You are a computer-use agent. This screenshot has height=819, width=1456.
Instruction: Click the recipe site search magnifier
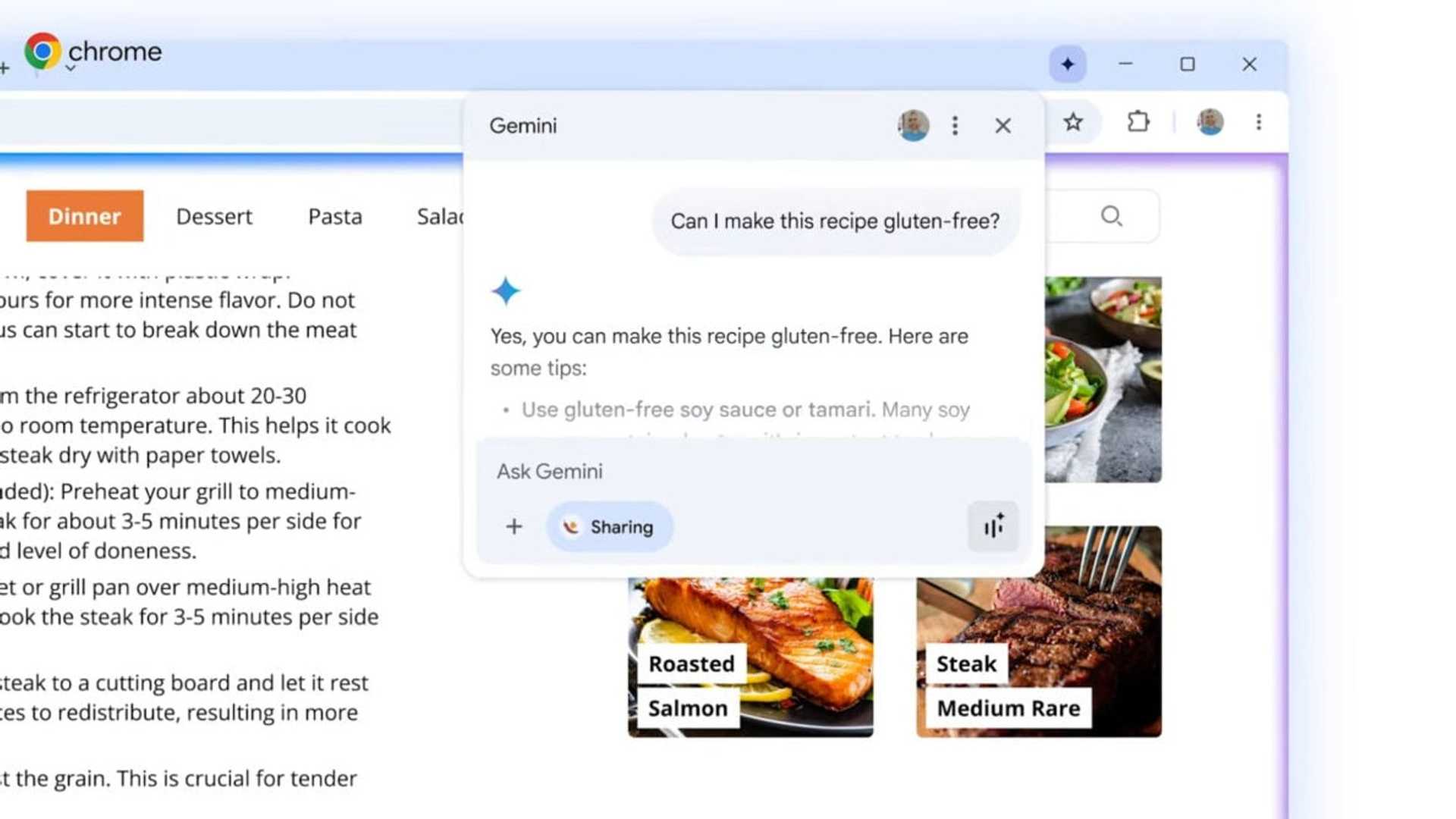point(1111,216)
